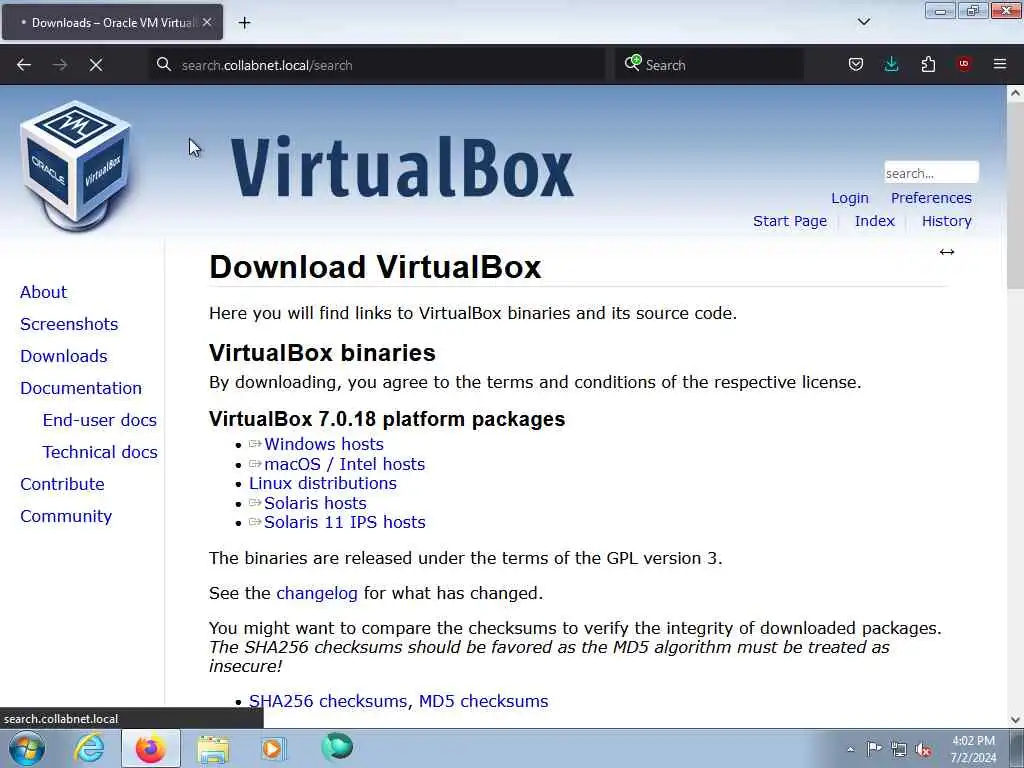1024x768 pixels.
Task: Click the address bar URL text
Action: click(267, 65)
